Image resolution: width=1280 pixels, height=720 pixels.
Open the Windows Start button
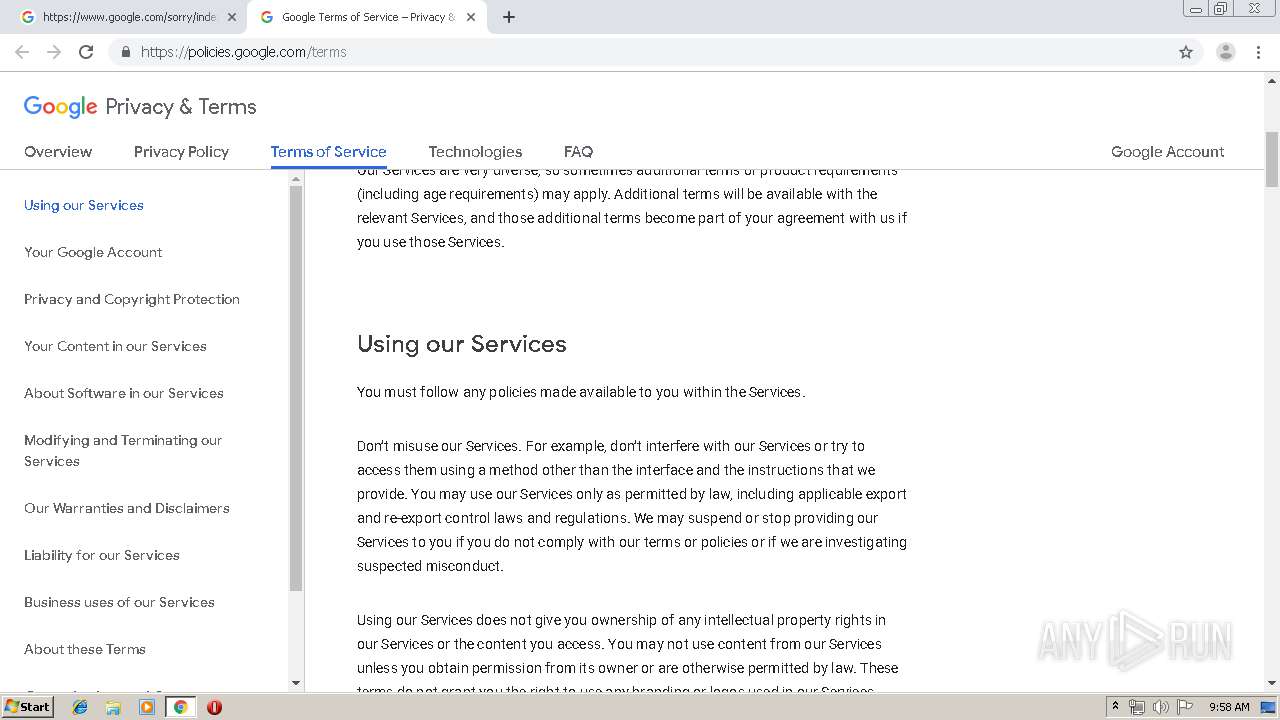(x=28, y=707)
